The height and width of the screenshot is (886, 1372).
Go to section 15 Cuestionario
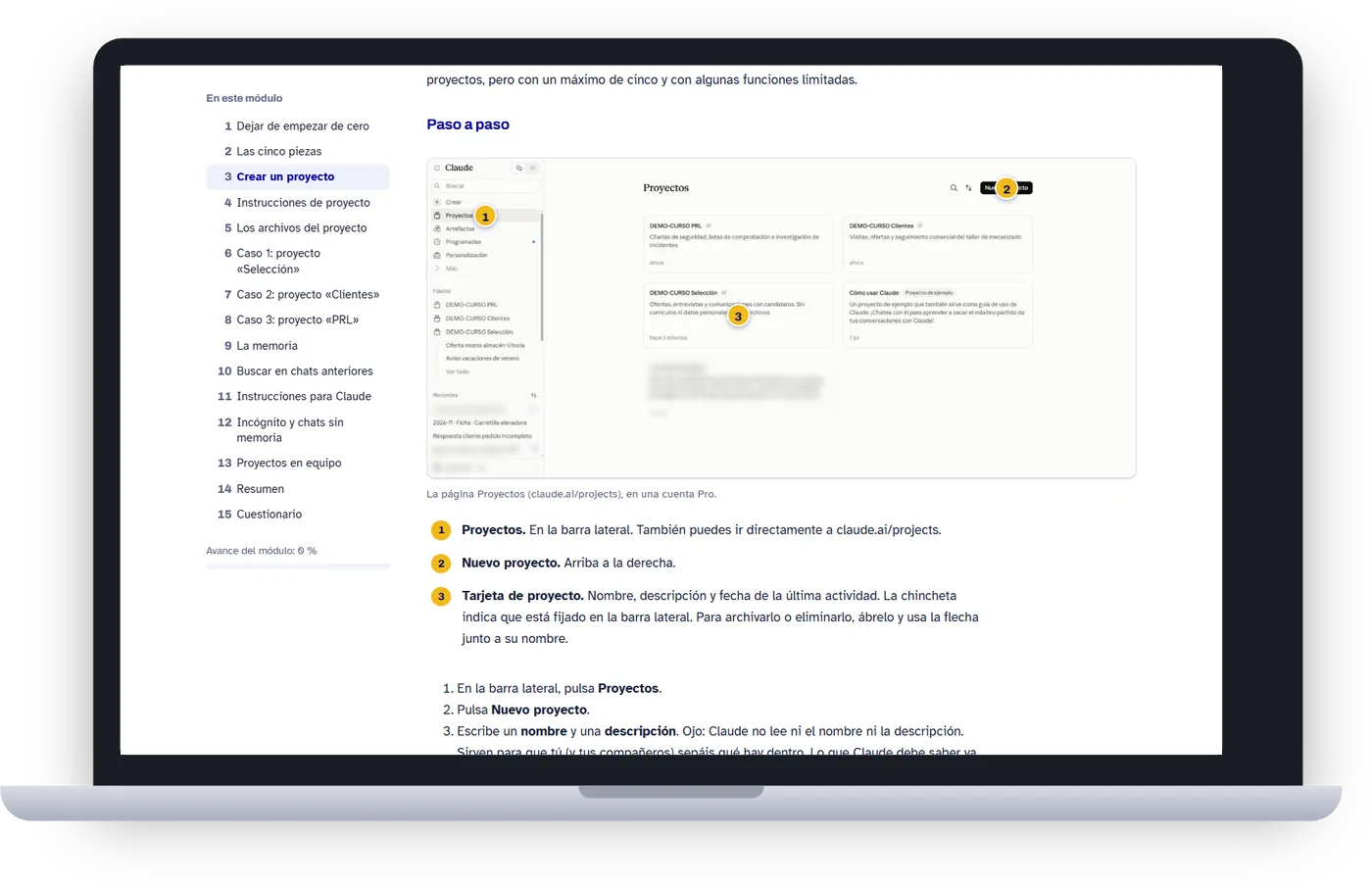pos(297,515)
